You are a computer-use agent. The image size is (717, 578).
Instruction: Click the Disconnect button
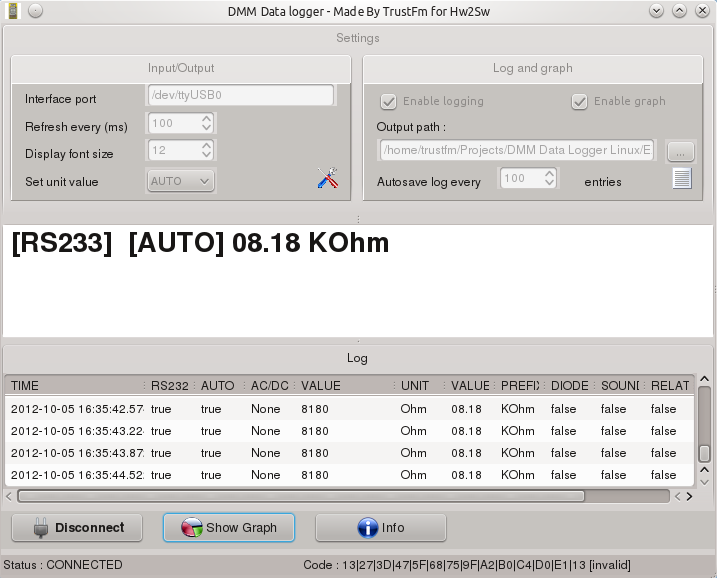[x=77, y=528]
